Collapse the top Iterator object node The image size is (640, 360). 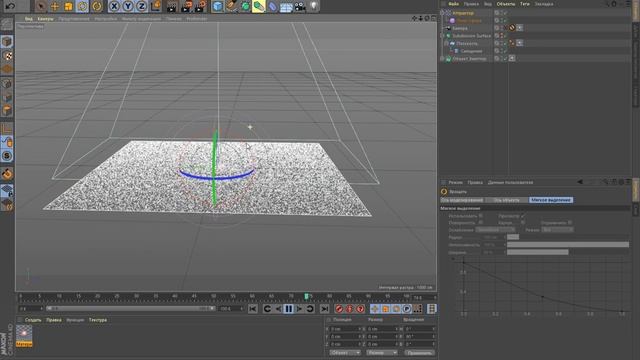click(x=442, y=13)
